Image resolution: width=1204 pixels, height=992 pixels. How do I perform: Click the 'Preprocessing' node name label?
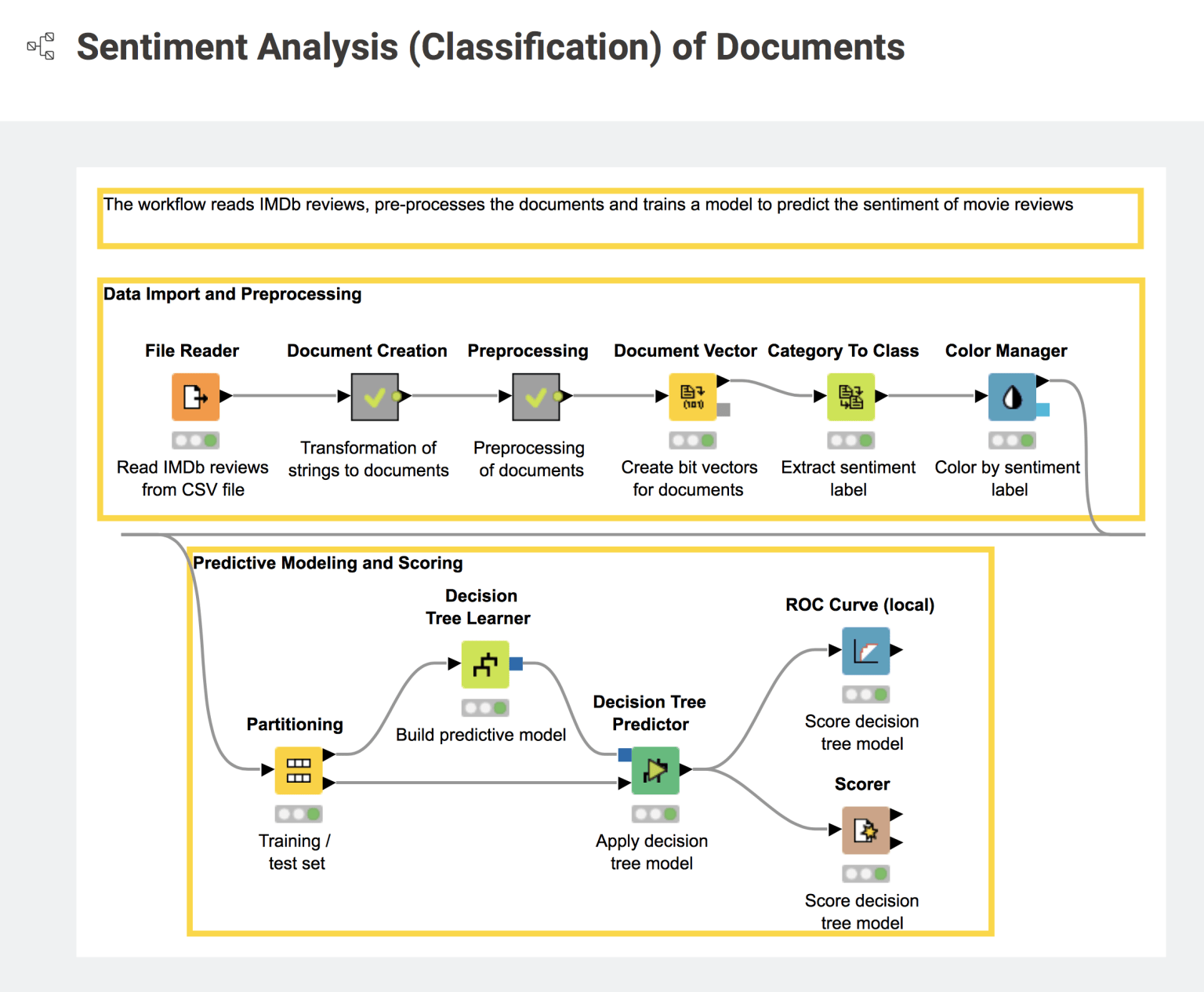click(528, 351)
